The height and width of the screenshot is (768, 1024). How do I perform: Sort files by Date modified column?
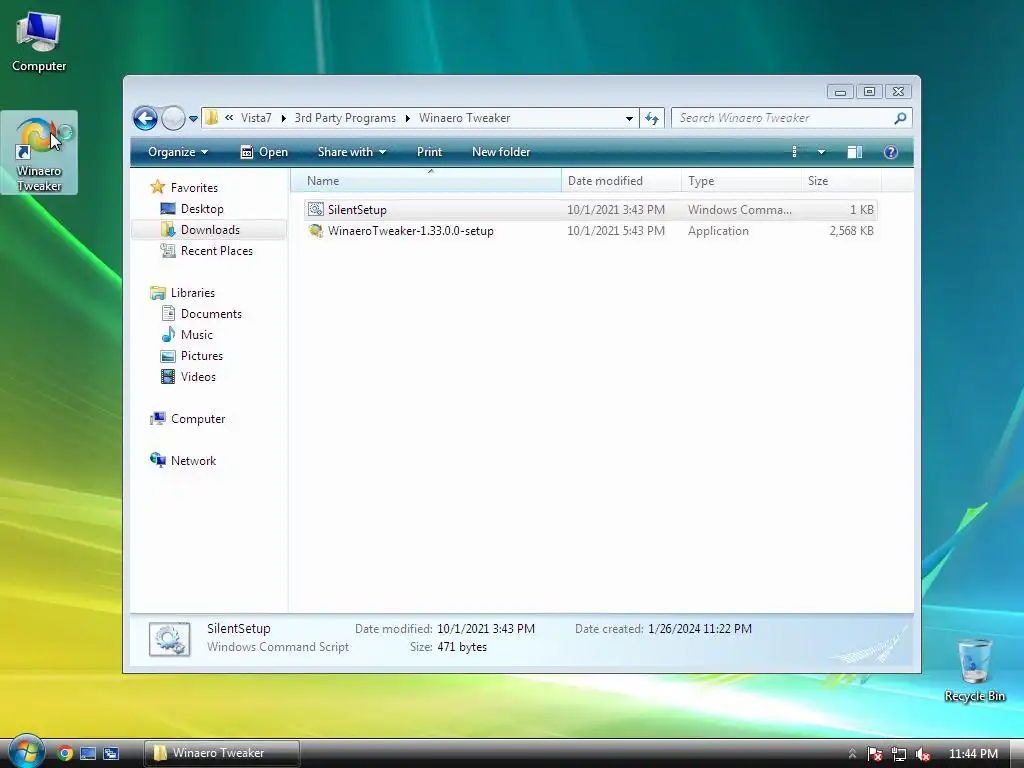click(621, 181)
